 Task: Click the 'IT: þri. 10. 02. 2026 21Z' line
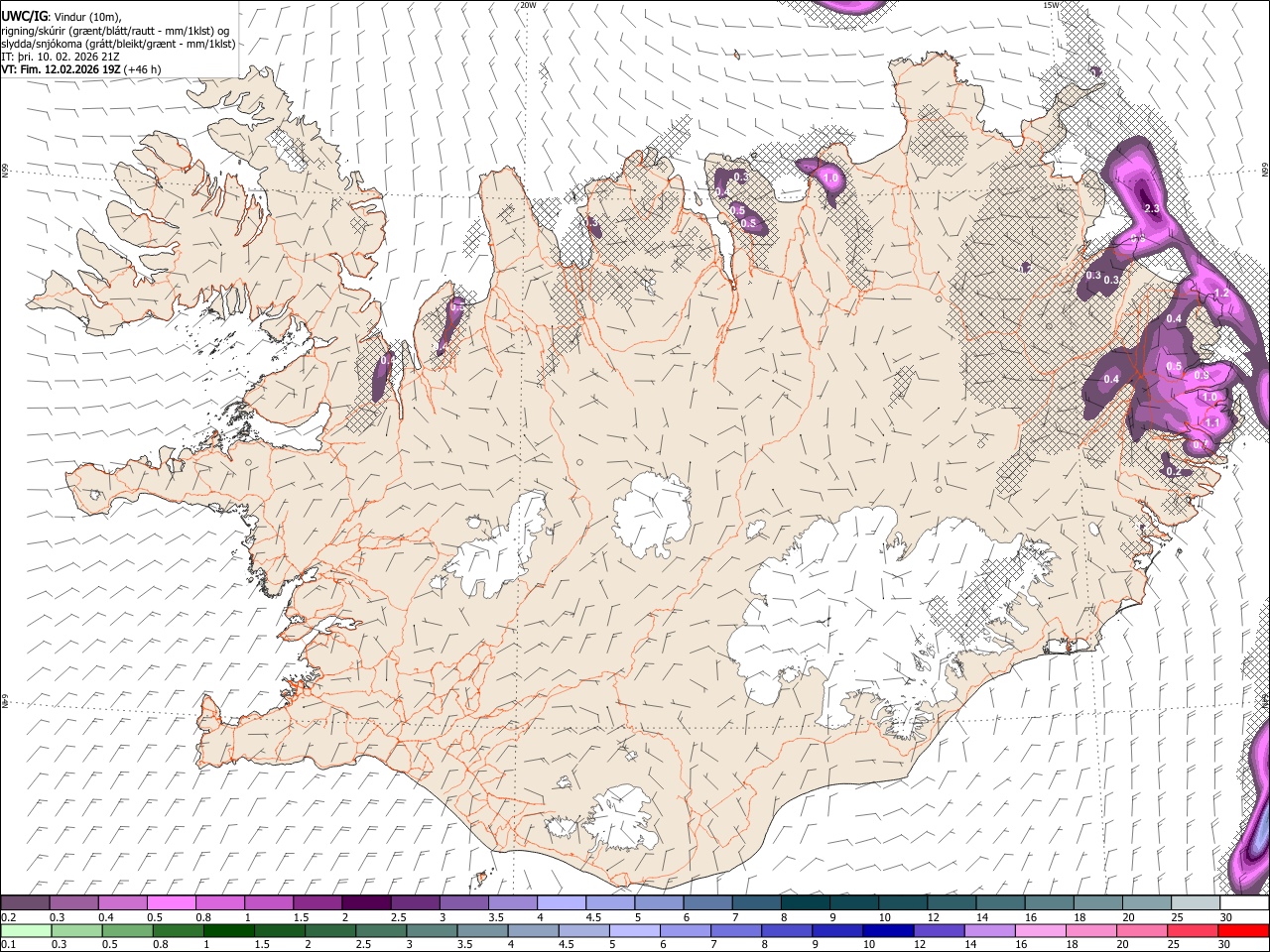pos(62,57)
